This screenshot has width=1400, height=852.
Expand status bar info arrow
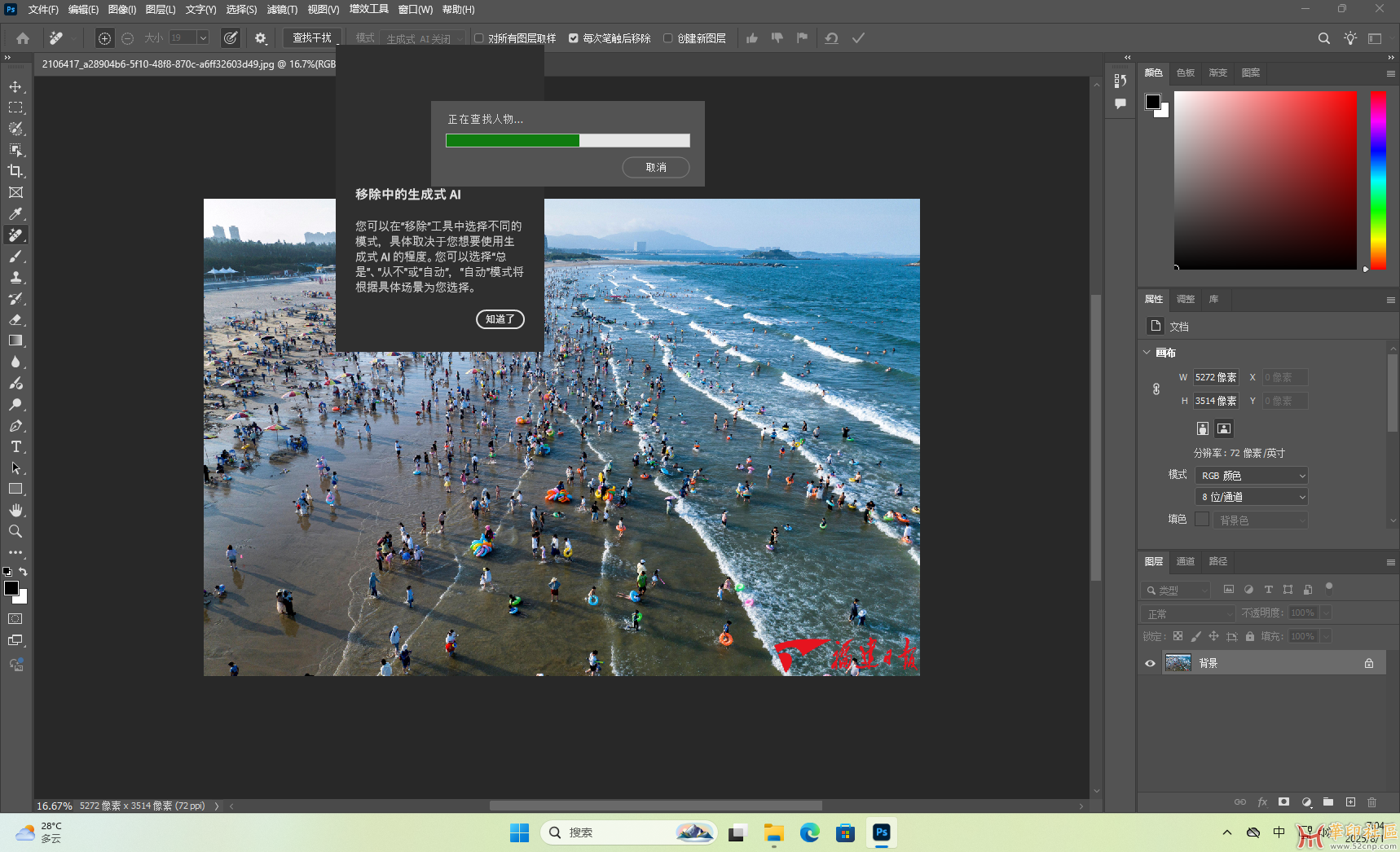217,806
